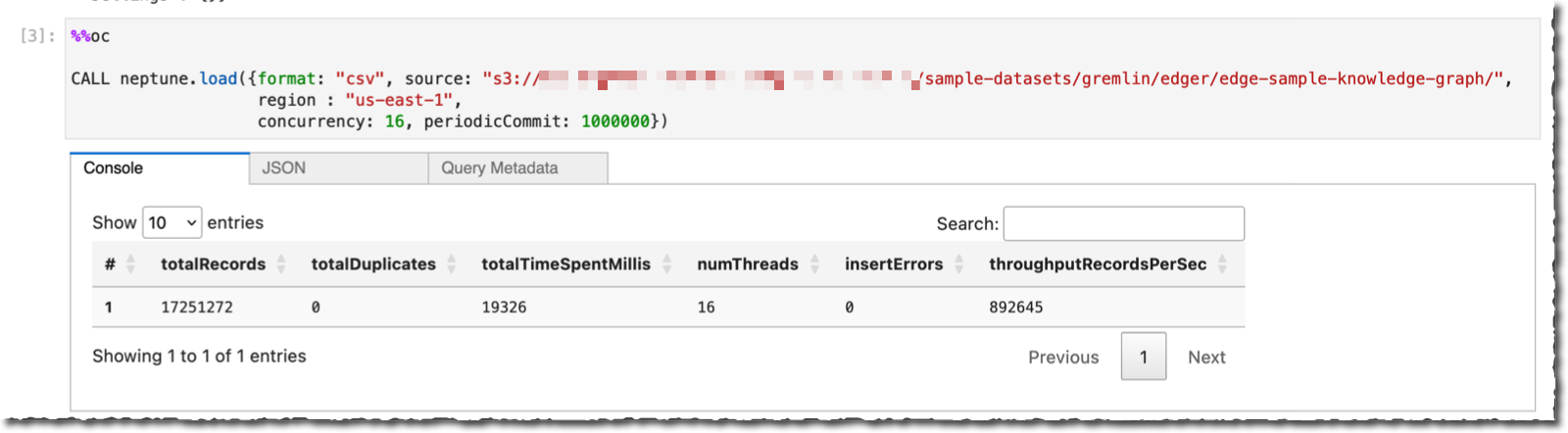Sort by totalRecords column arrows
Screen dimensions: 1568x433
tap(281, 264)
